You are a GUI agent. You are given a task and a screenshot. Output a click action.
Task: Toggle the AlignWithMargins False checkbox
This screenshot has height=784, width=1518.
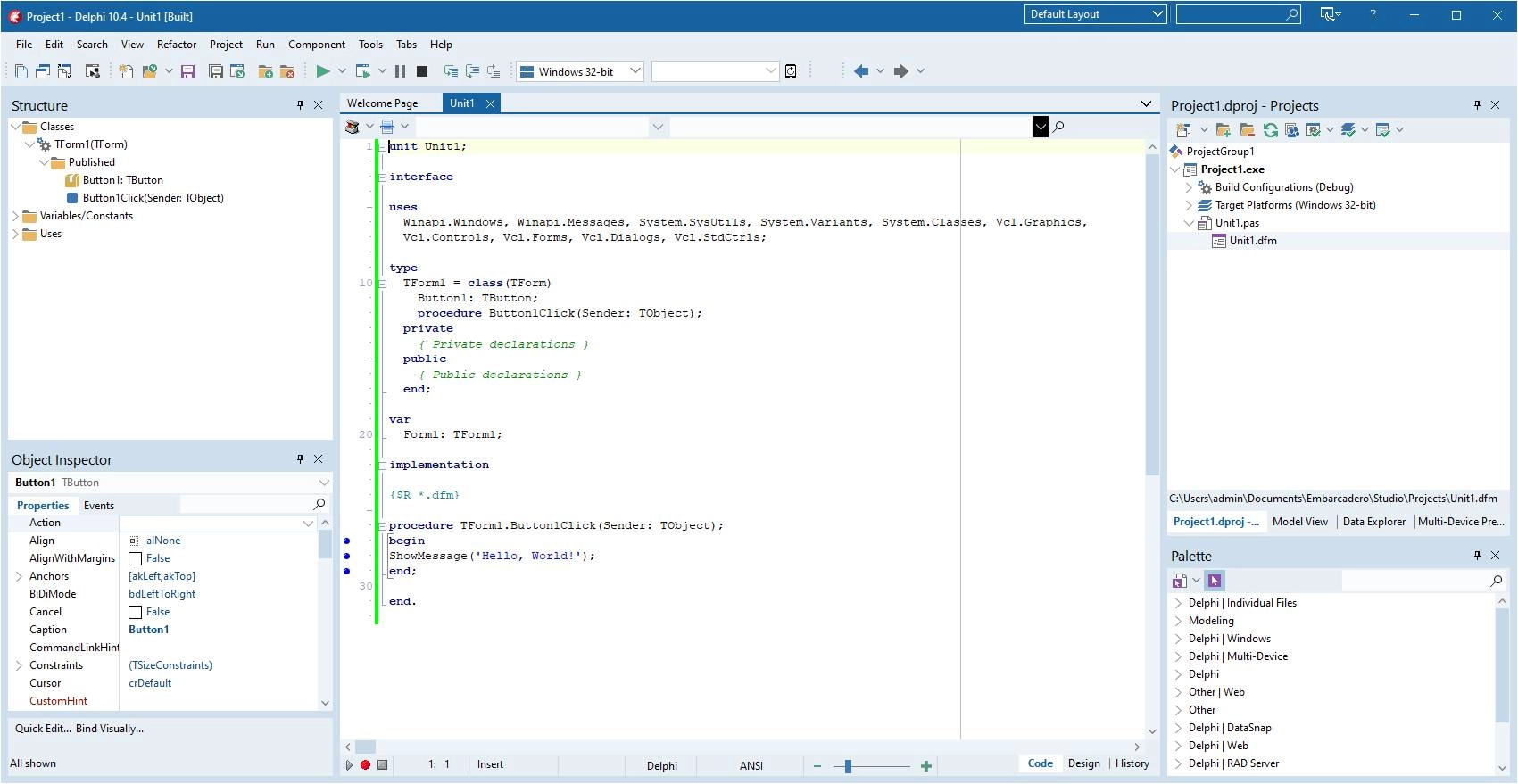(136, 558)
